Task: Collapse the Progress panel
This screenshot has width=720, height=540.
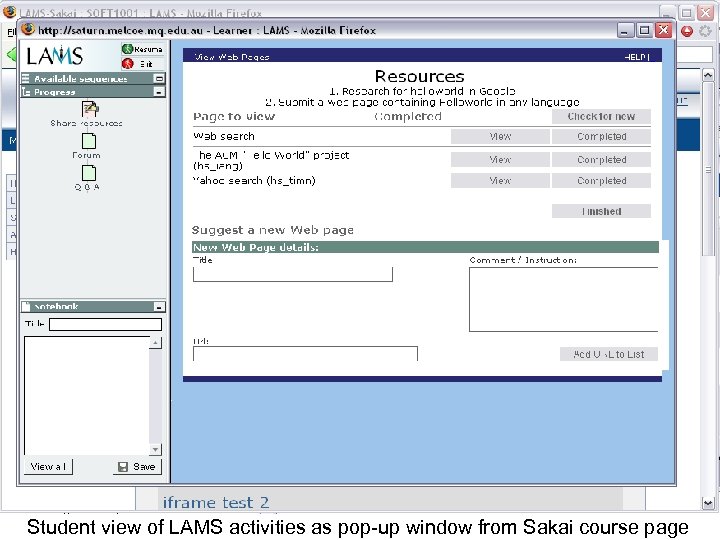Action: [159, 92]
